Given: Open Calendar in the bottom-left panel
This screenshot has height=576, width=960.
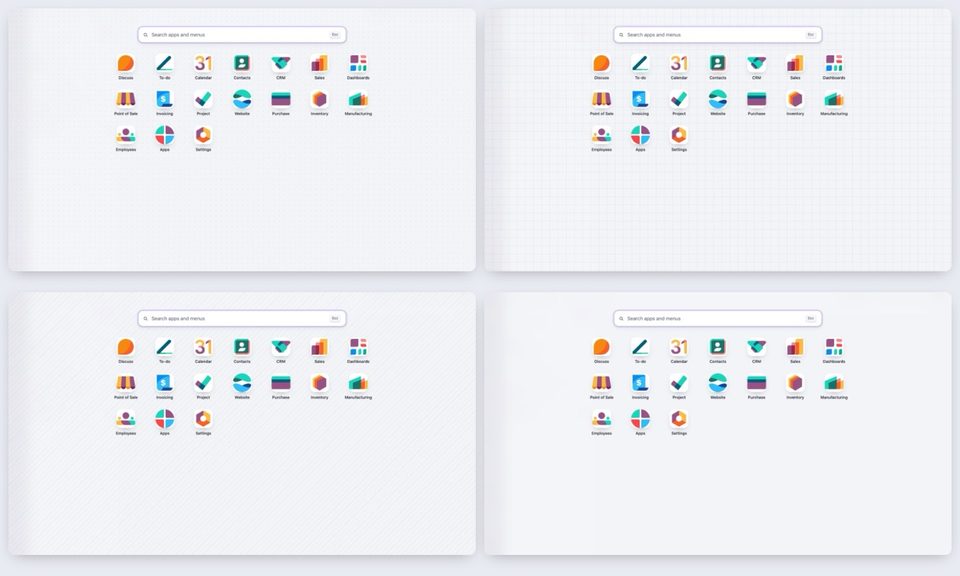Looking at the screenshot, I should point(203,347).
